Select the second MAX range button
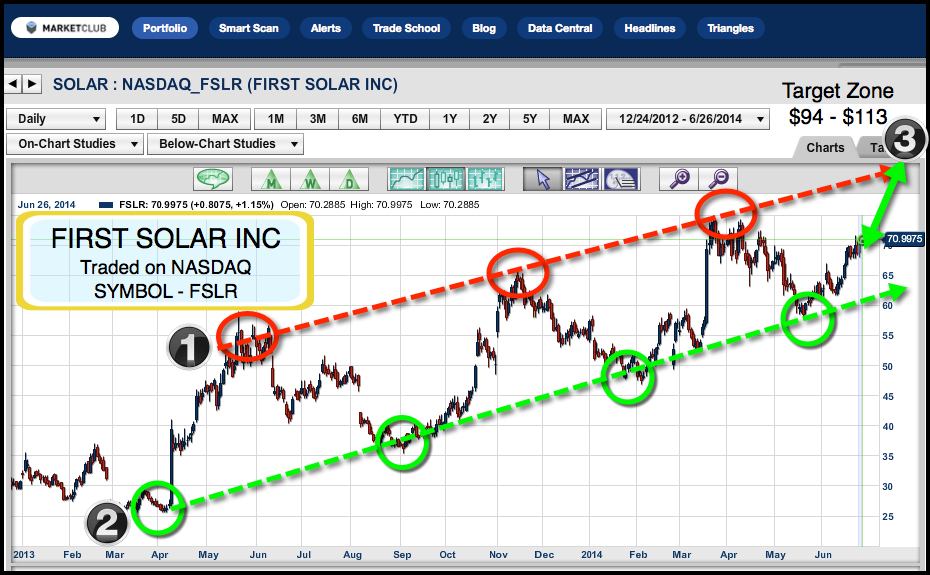This screenshot has width=930, height=575. (576, 119)
